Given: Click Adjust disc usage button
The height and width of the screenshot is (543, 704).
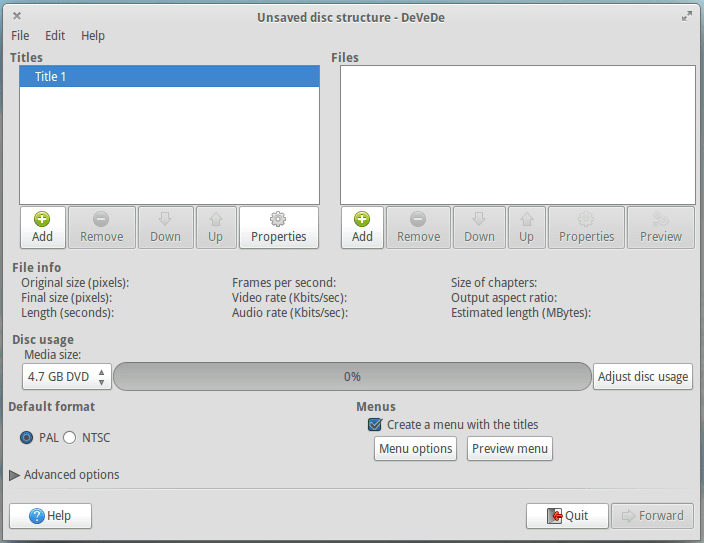Looking at the screenshot, I should [x=643, y=376].
